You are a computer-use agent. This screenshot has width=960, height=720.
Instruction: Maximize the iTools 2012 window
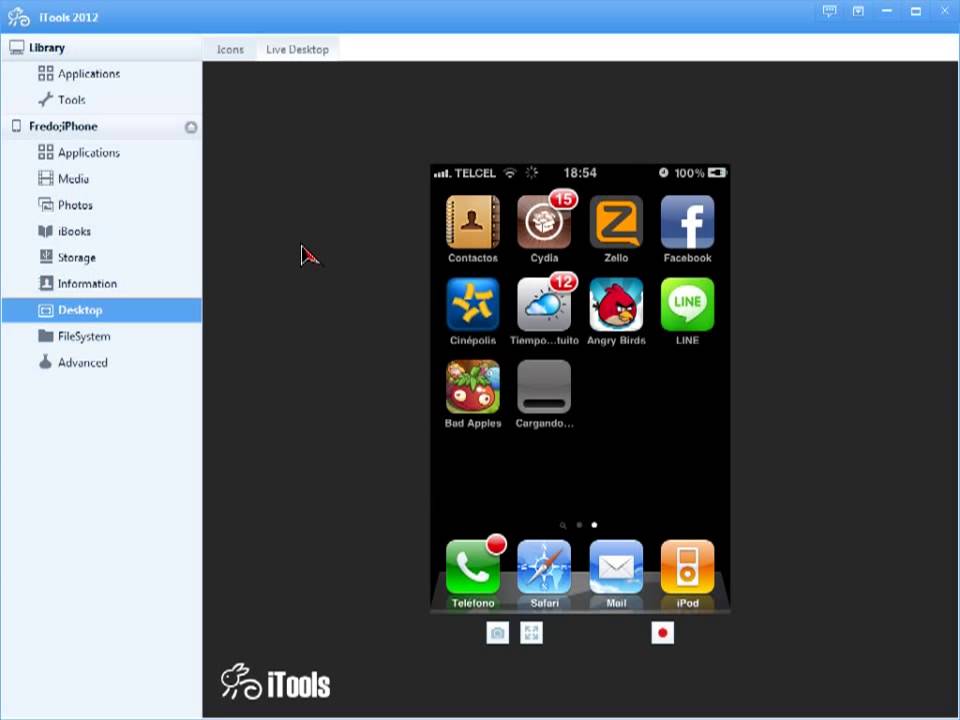pos(916,11)
